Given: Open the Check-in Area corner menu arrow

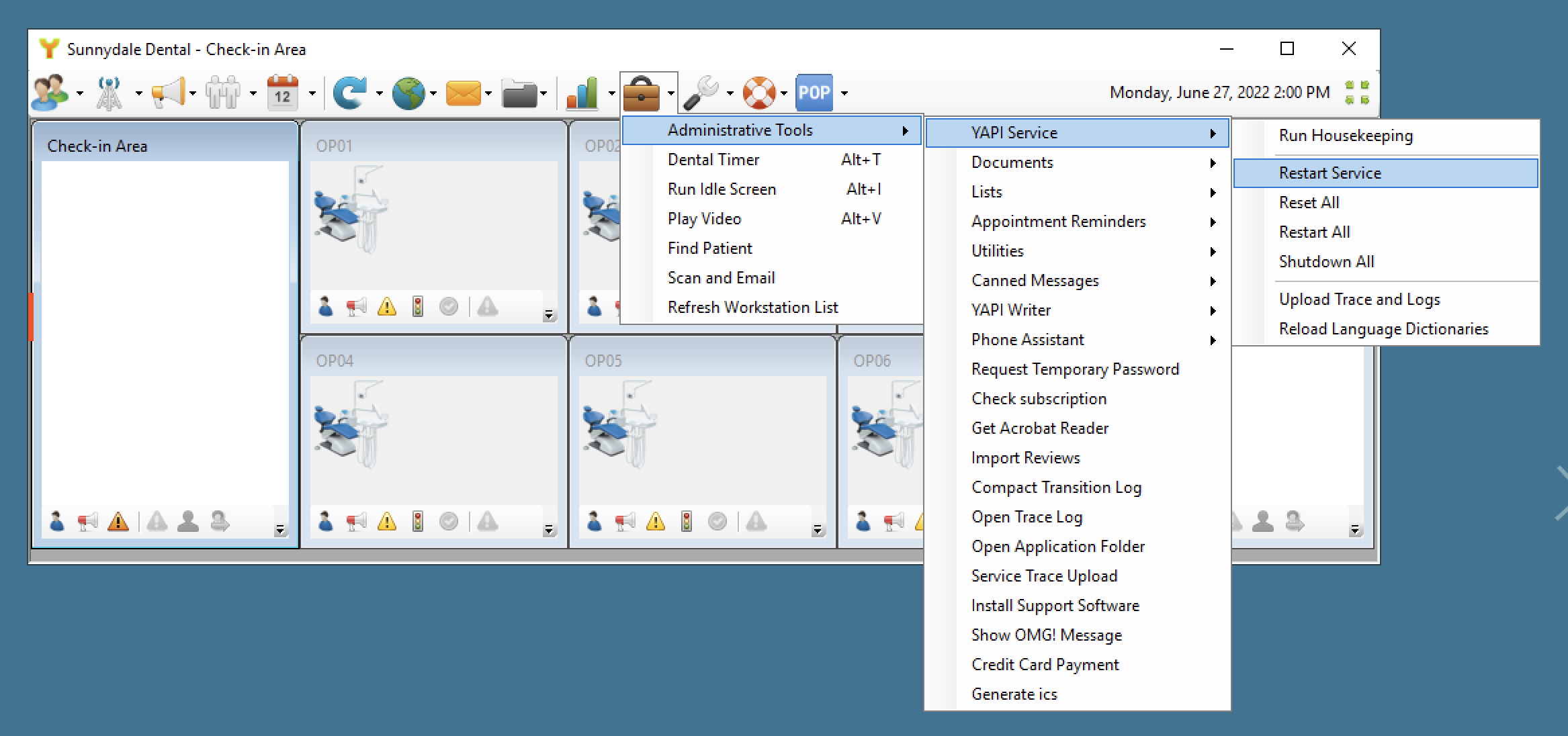Looking at the screenshot, I should point(280,530).
